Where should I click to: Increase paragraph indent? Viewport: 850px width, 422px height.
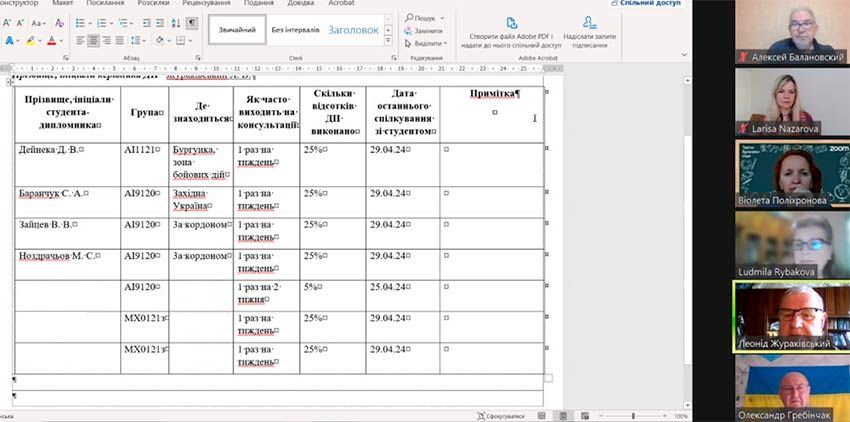coord(160,23)
